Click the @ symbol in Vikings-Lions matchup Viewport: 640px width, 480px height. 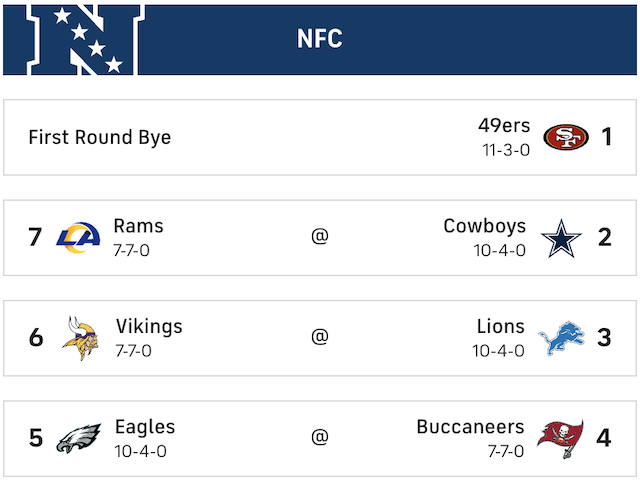(x=320, y=337)
